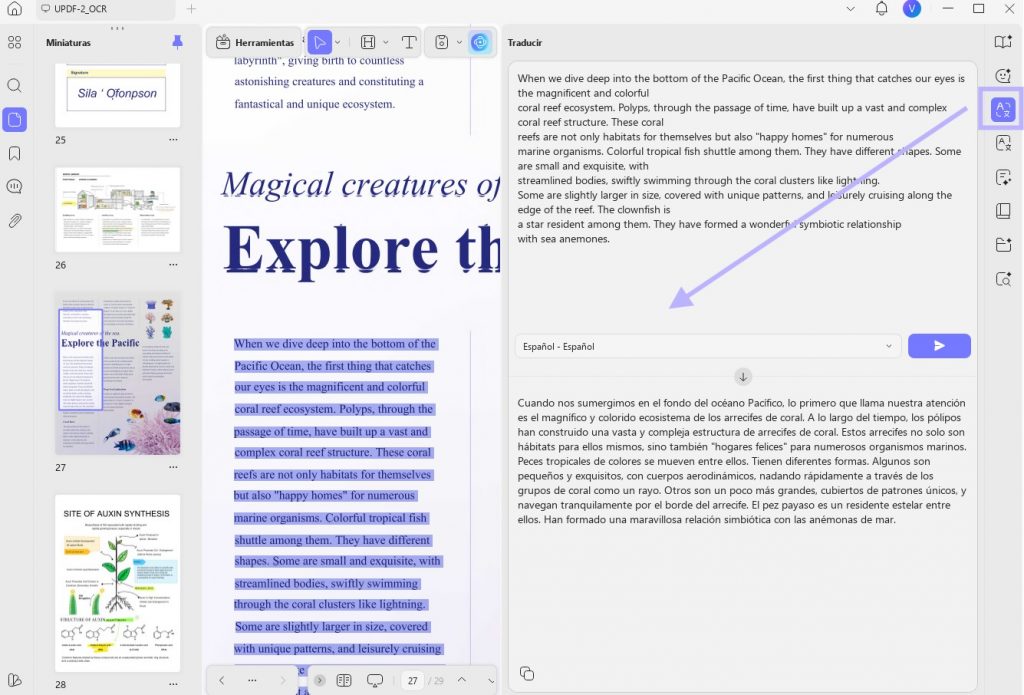The width and height of the screenshot is (1024, 695).
Task: Open the highlighted Translate tool icon
Action: (1003, 109)
